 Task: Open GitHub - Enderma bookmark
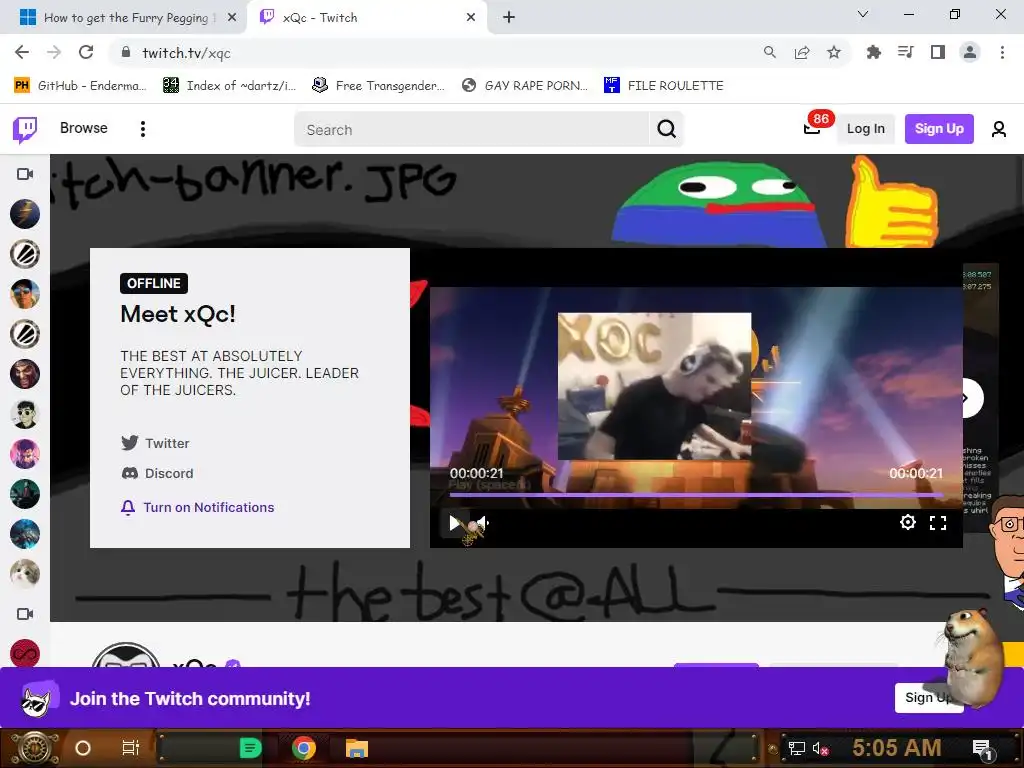[80, 86]
